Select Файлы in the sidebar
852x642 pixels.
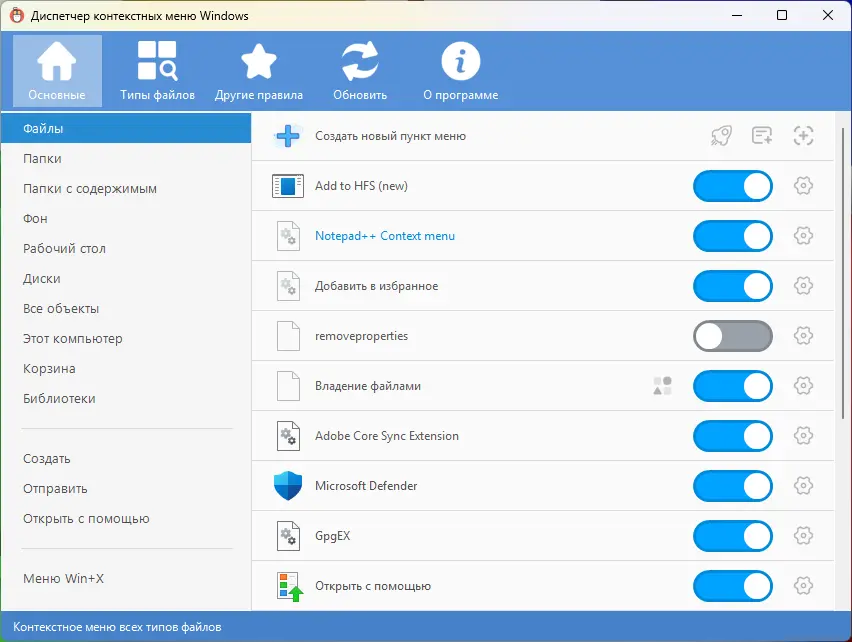pos(126,128)
